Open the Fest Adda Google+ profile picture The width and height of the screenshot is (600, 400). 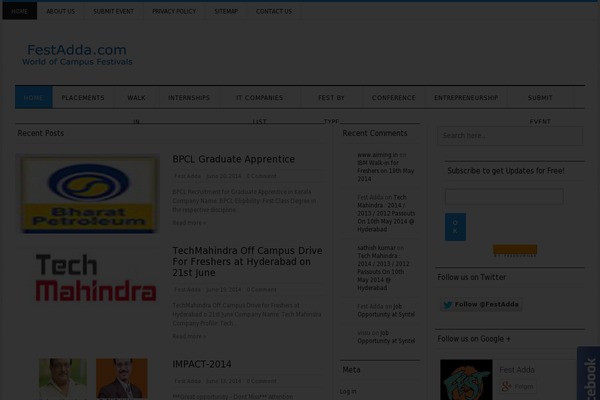(x=466, y=380)
